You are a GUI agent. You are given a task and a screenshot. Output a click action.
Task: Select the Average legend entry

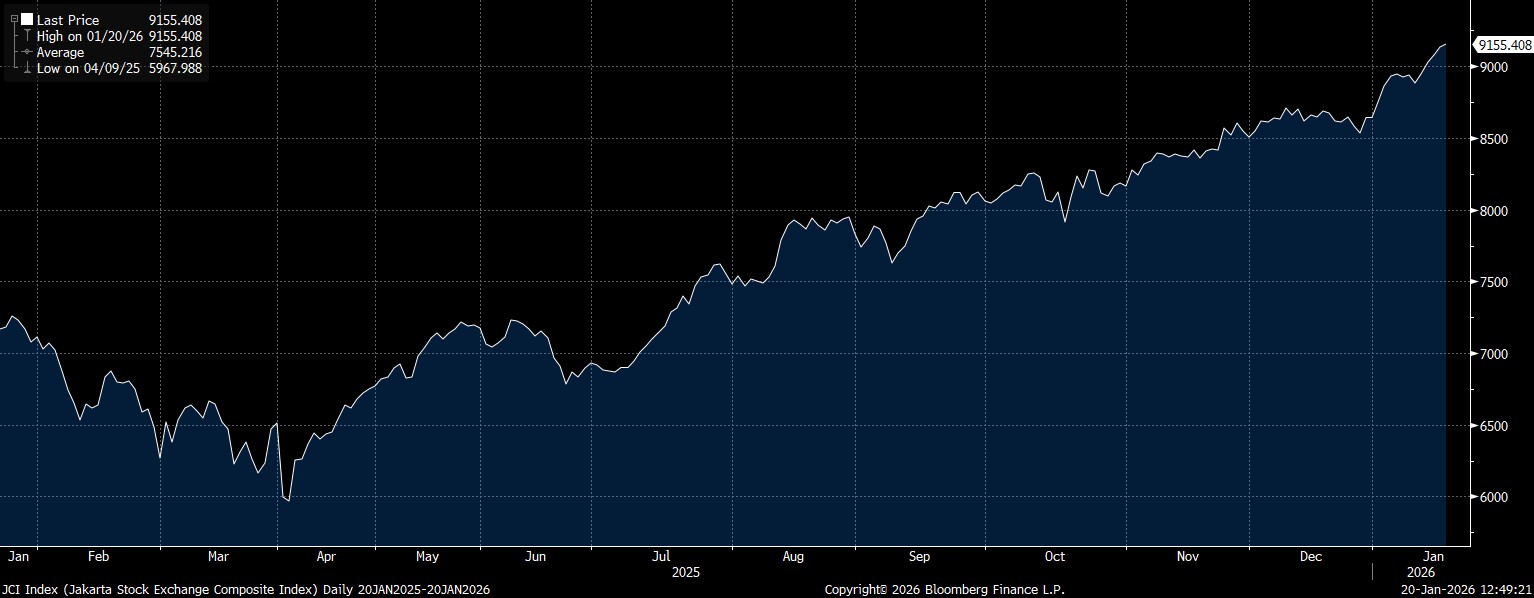coord(61,52)
